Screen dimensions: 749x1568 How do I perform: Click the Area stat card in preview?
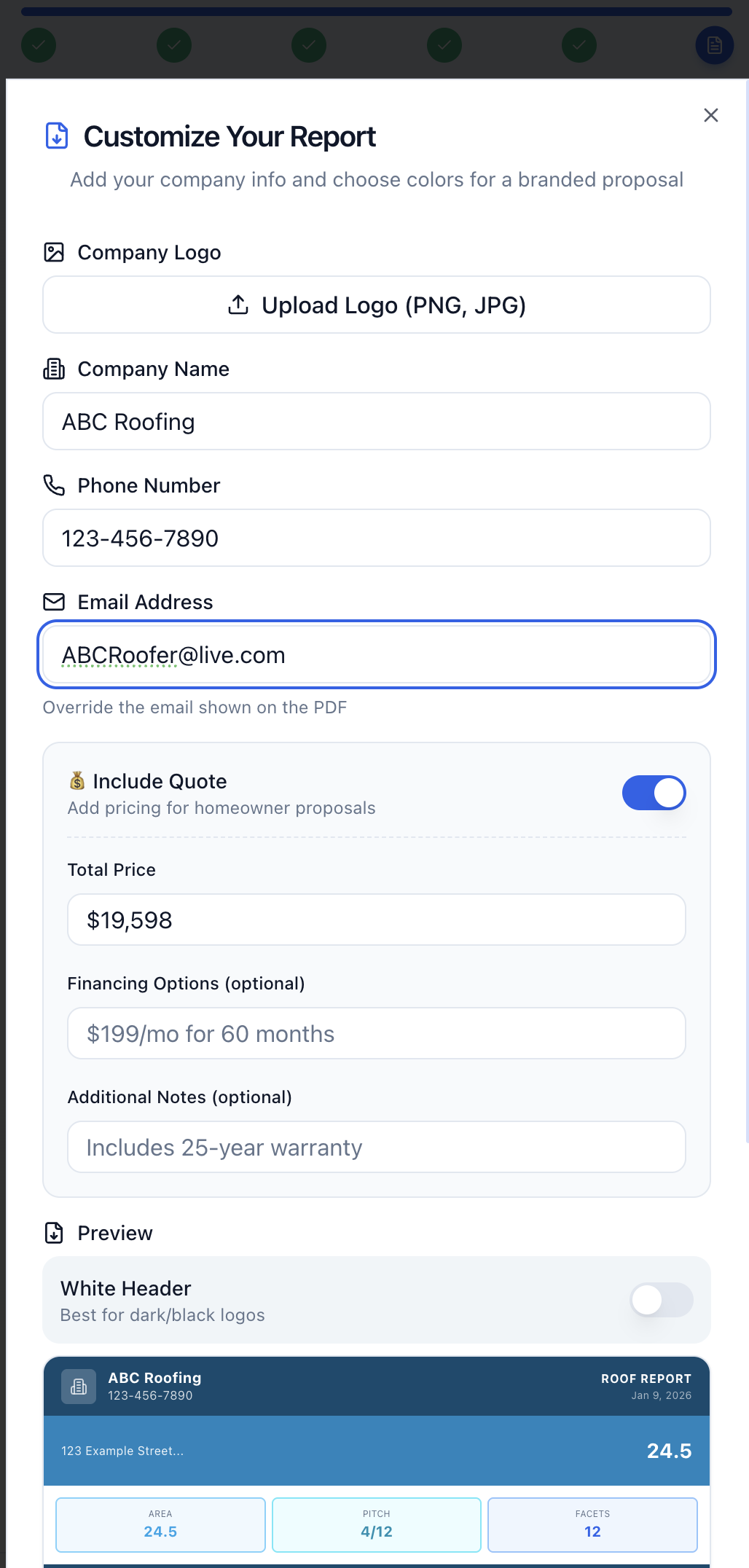coord(160,1524)
